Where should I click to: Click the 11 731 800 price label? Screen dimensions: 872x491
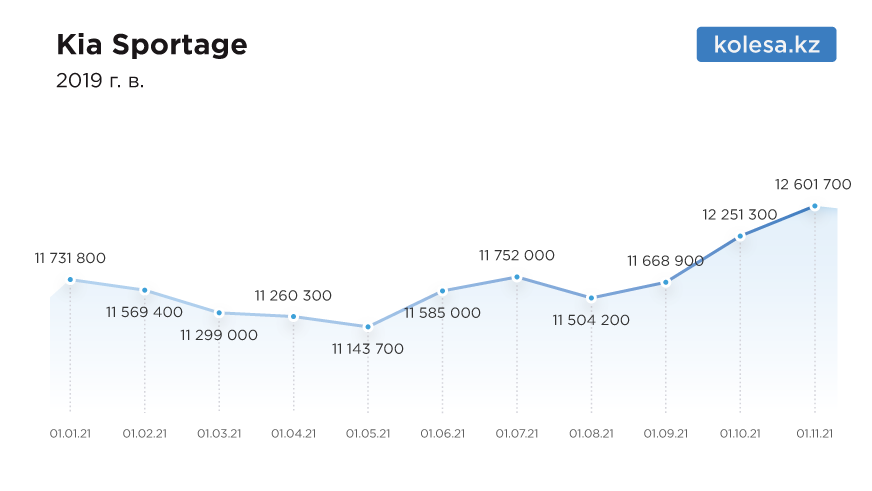[70, 258]
